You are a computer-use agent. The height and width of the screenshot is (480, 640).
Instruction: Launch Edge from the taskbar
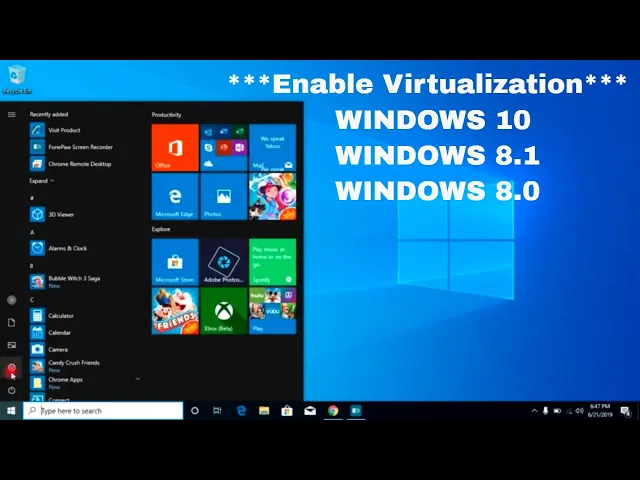click(x=241, y=411)
